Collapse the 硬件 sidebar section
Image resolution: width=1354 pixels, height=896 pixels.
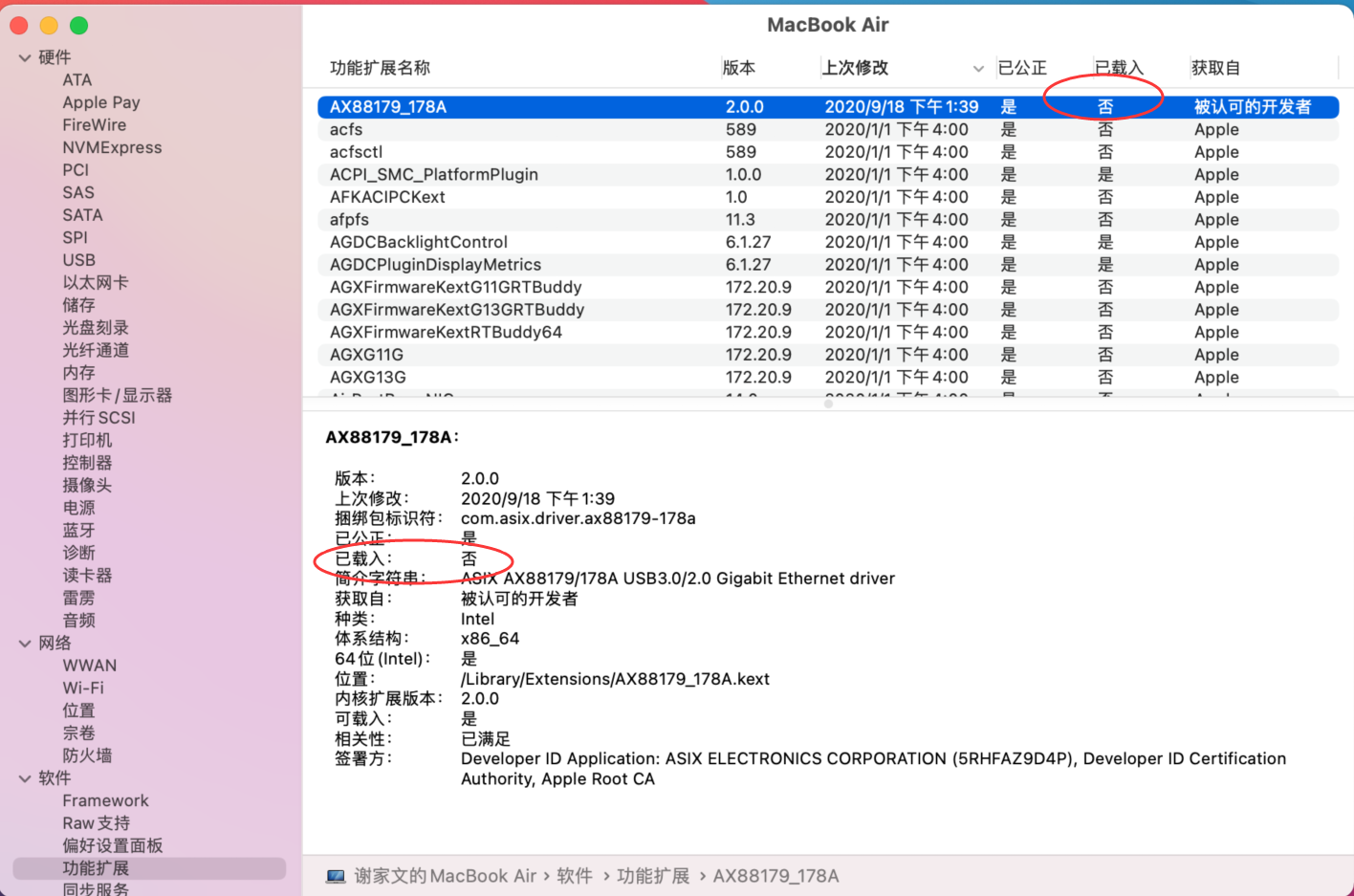[x=25, y=58]
